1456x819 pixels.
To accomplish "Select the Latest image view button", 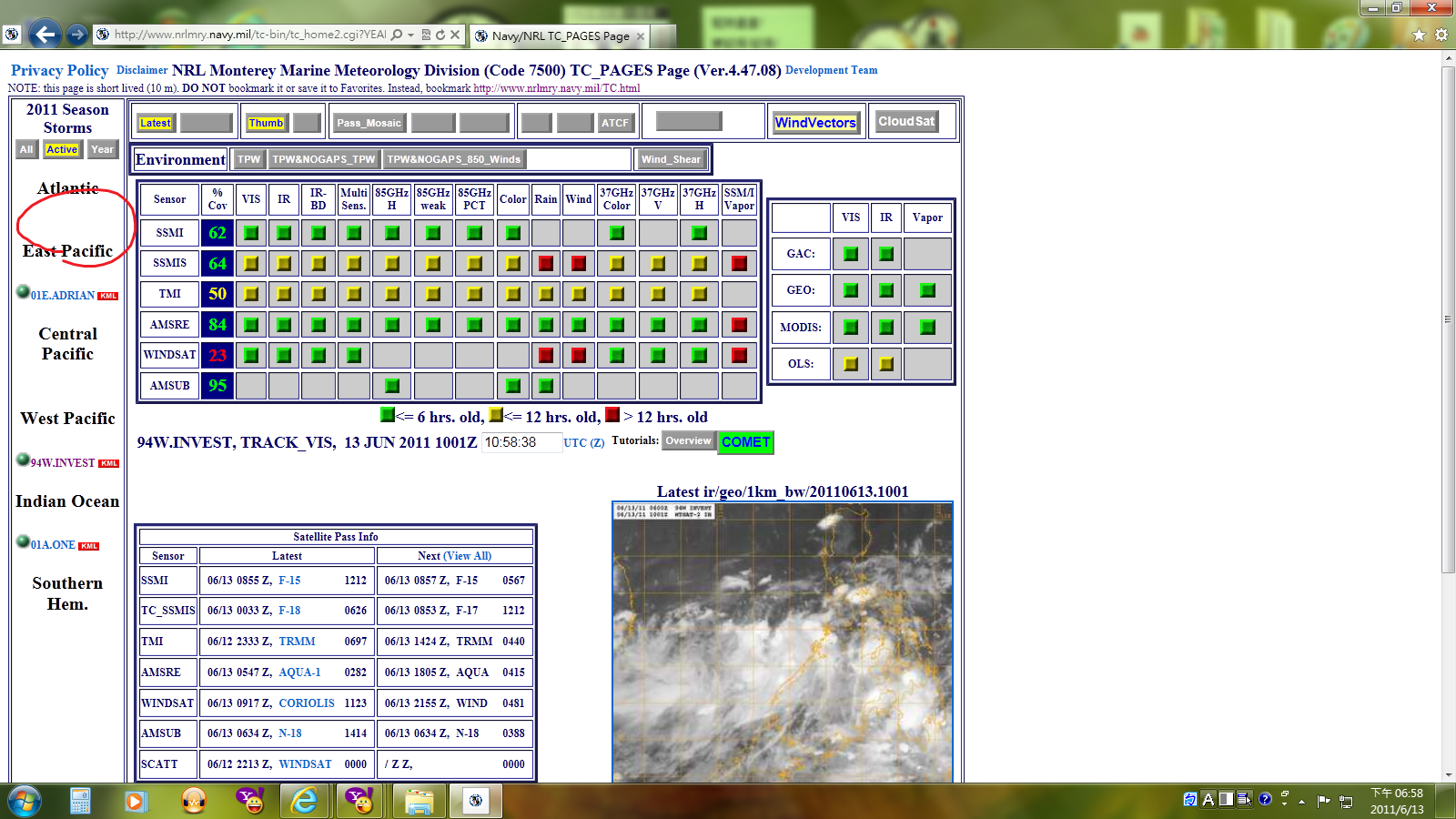I will click(155, 123).
